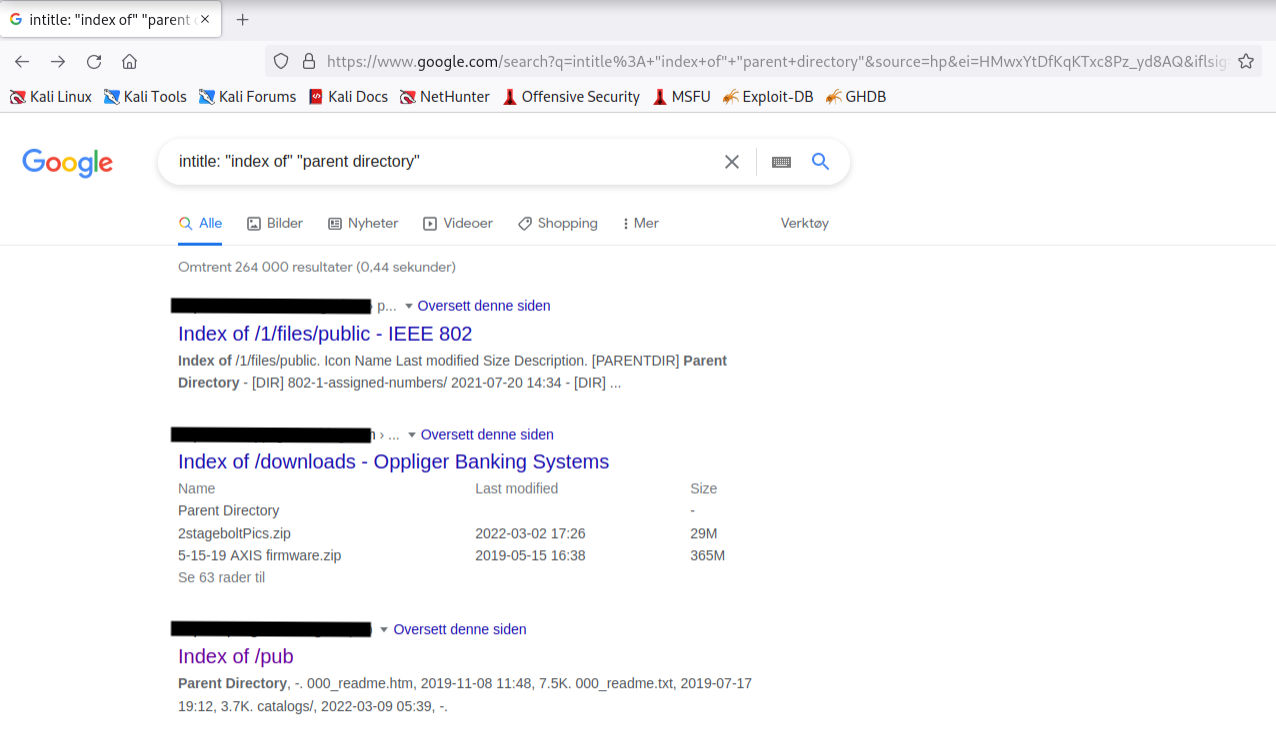Expand dropdown arrow for IEEE 802 result
The width and height of the screenshot is (1276, 739).
[x=408, y=307]
